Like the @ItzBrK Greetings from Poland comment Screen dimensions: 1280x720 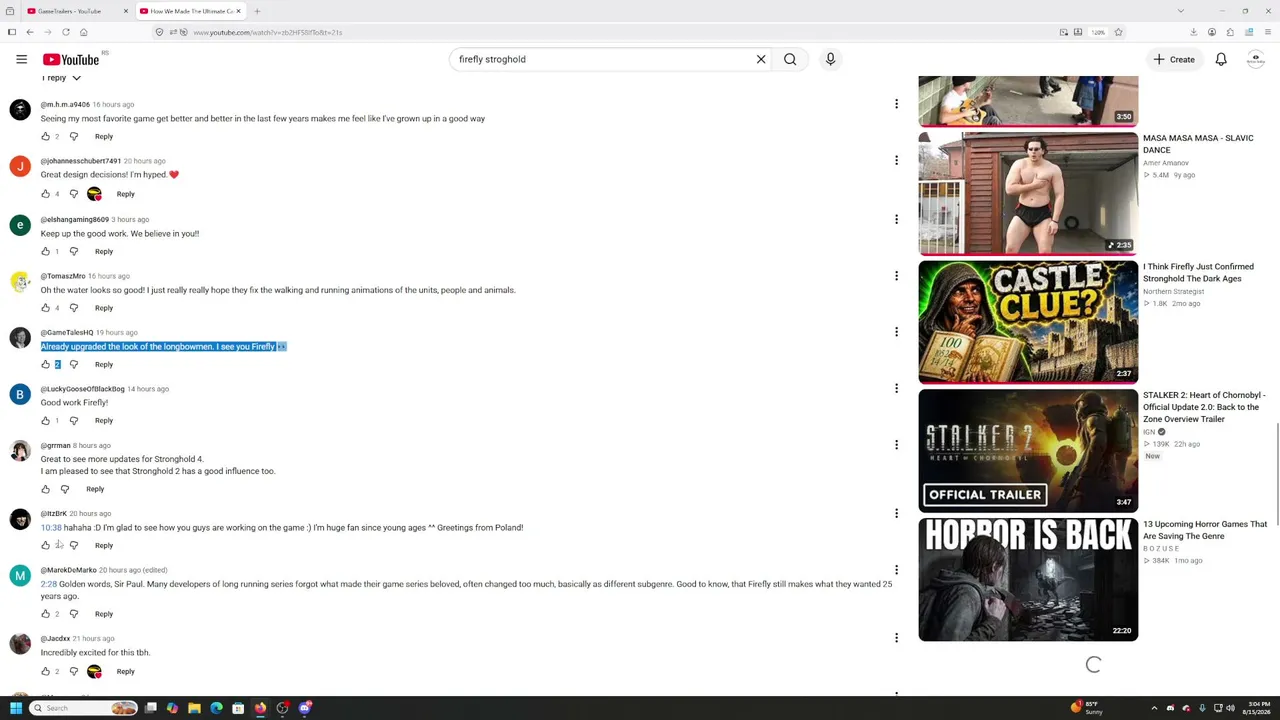coord(45,545)
